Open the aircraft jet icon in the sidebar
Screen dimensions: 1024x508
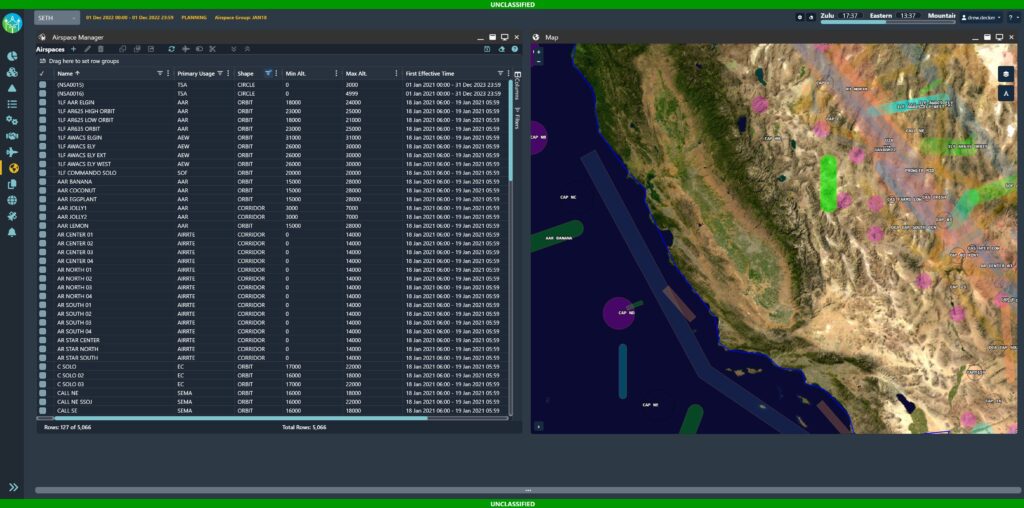(12, 152)
